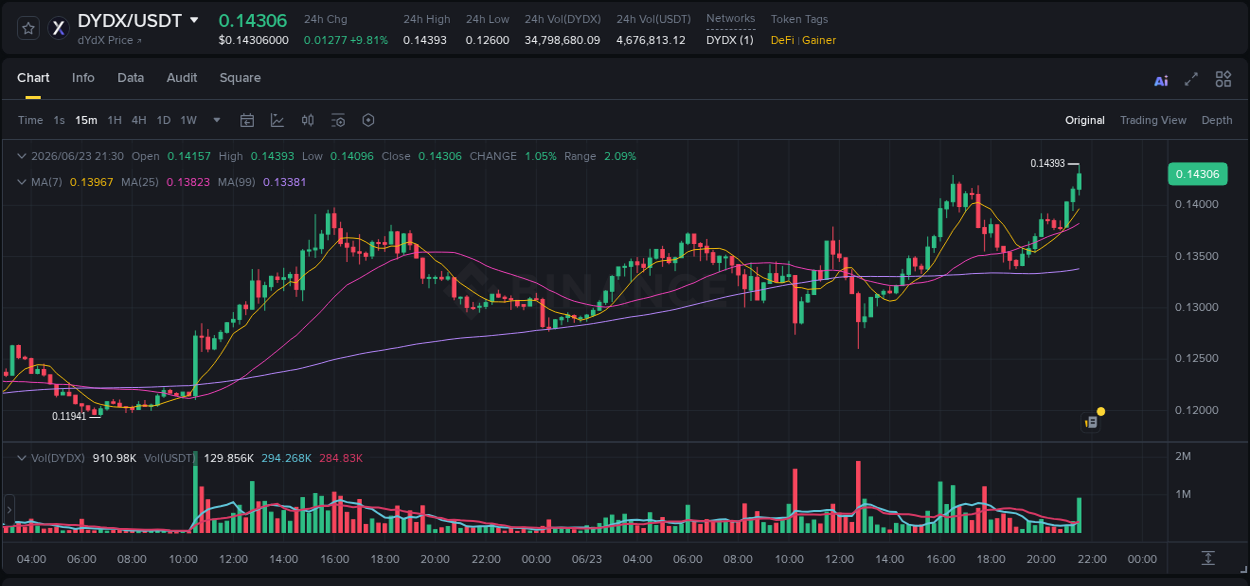The width and height of the screenshot is (1250, 586).
Task: Open the Square tab
Action: 240,78
